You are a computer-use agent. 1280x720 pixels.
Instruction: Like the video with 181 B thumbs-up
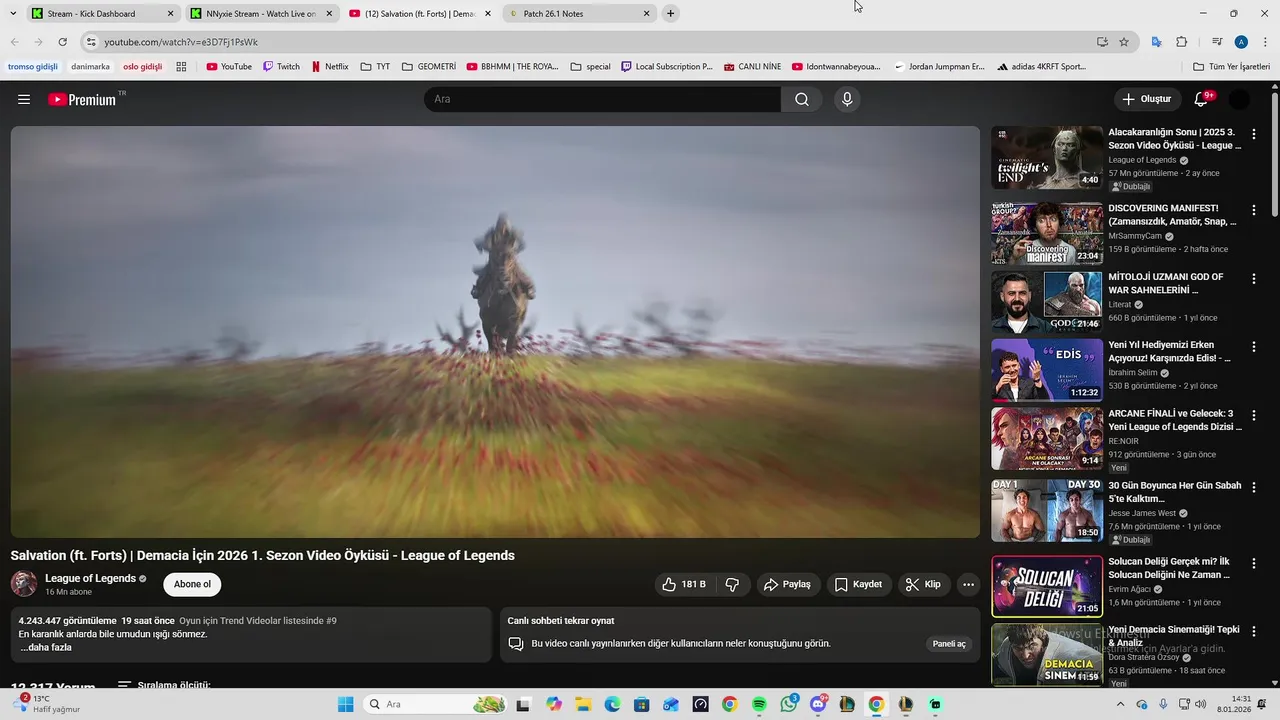pos(686,584)
